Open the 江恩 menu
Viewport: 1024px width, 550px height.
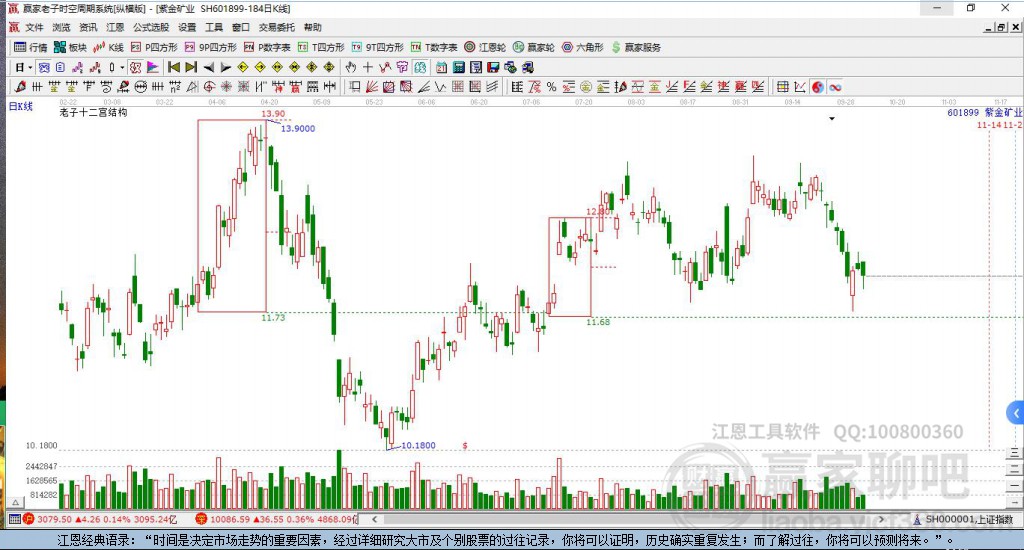[x=116, y=27]
